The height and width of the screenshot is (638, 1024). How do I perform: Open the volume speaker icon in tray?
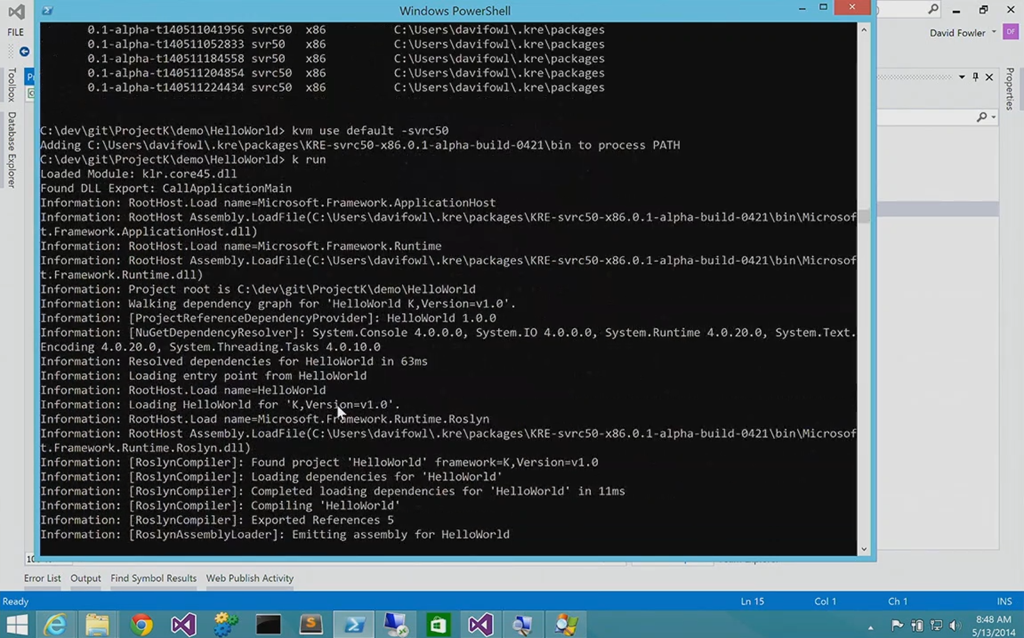click(955, 626)
